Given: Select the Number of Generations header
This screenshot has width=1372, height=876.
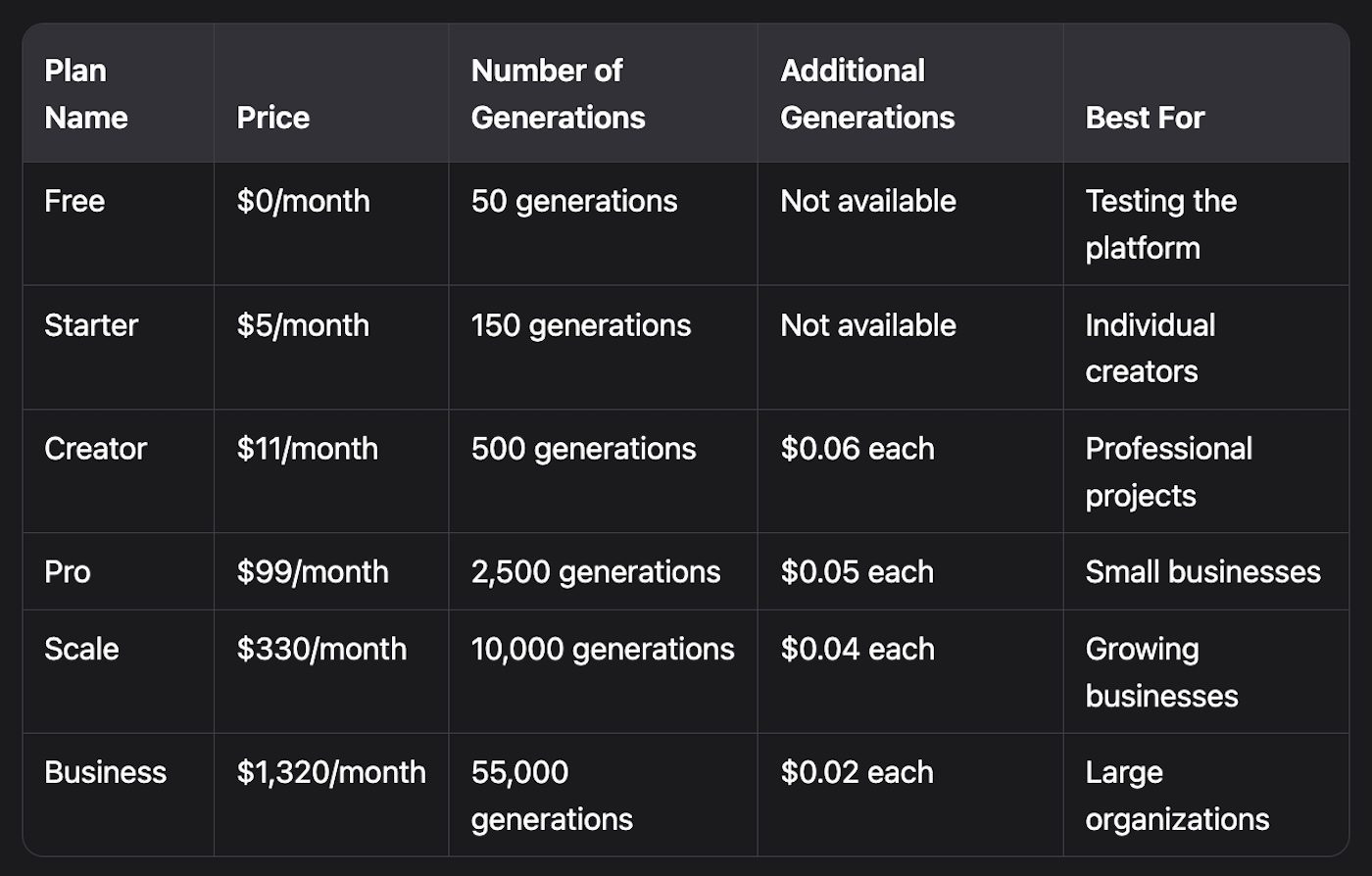Looking at the screenshot, I should 558,94.
